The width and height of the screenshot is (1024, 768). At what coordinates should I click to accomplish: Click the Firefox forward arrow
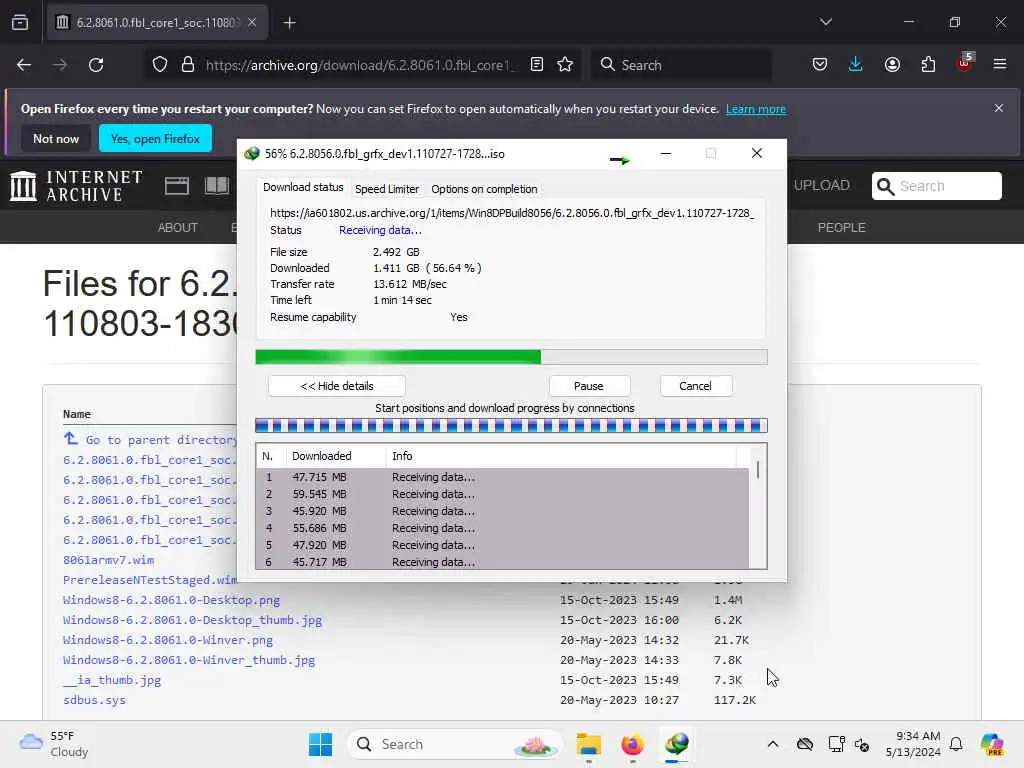60,65
